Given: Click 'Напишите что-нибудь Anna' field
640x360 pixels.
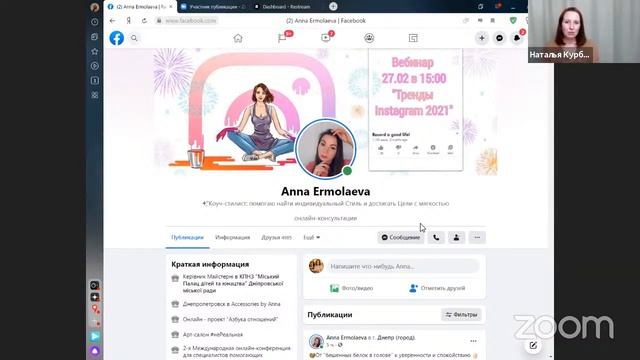Looking at the screenshot, I should 403,266.
